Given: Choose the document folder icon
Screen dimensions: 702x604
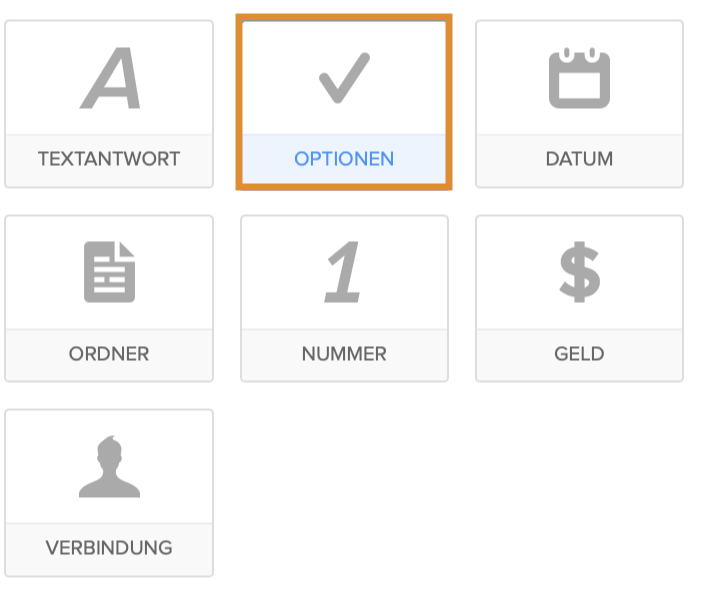Looking at the screenshot, I should [x=109, y=272].
